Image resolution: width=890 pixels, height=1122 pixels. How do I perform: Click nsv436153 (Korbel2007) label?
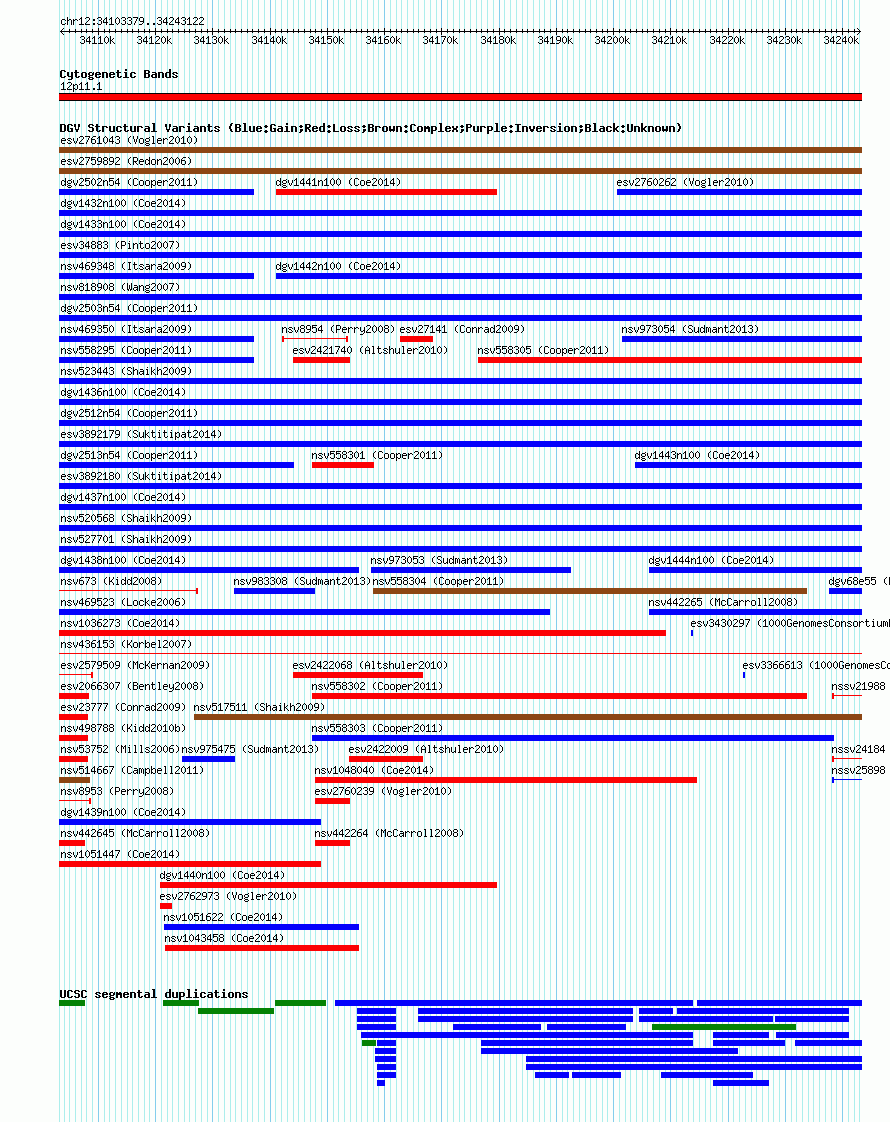tap(126, 644)
